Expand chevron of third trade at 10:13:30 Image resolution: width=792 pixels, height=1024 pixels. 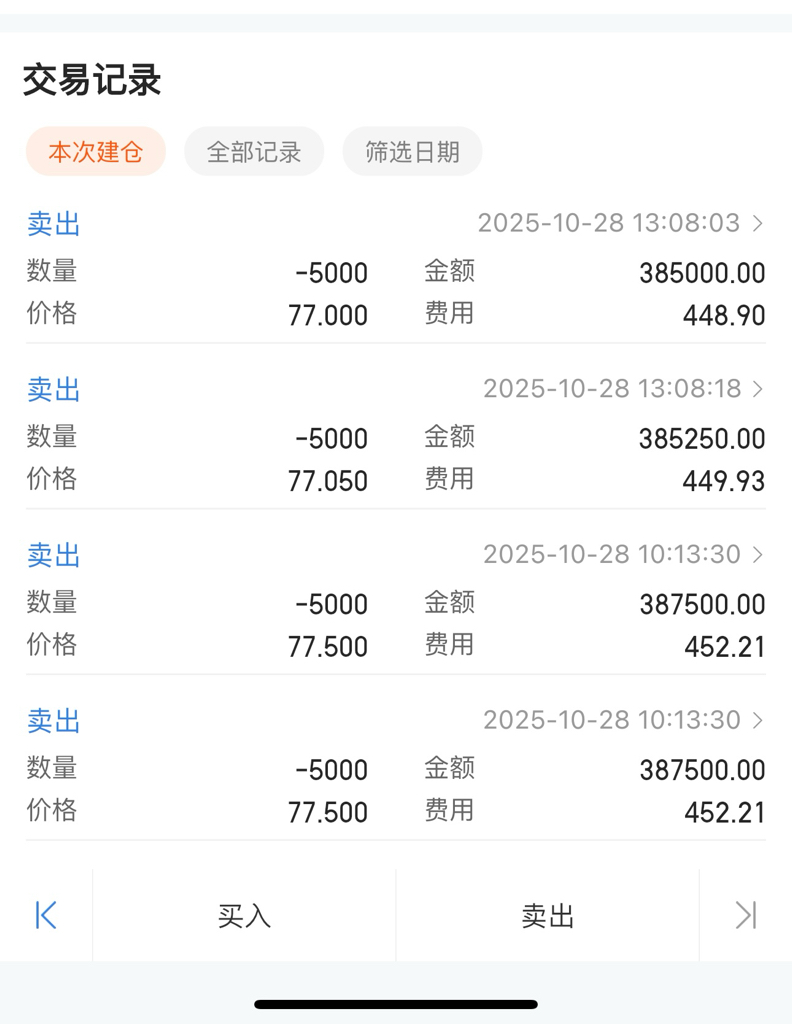(757, 555)
